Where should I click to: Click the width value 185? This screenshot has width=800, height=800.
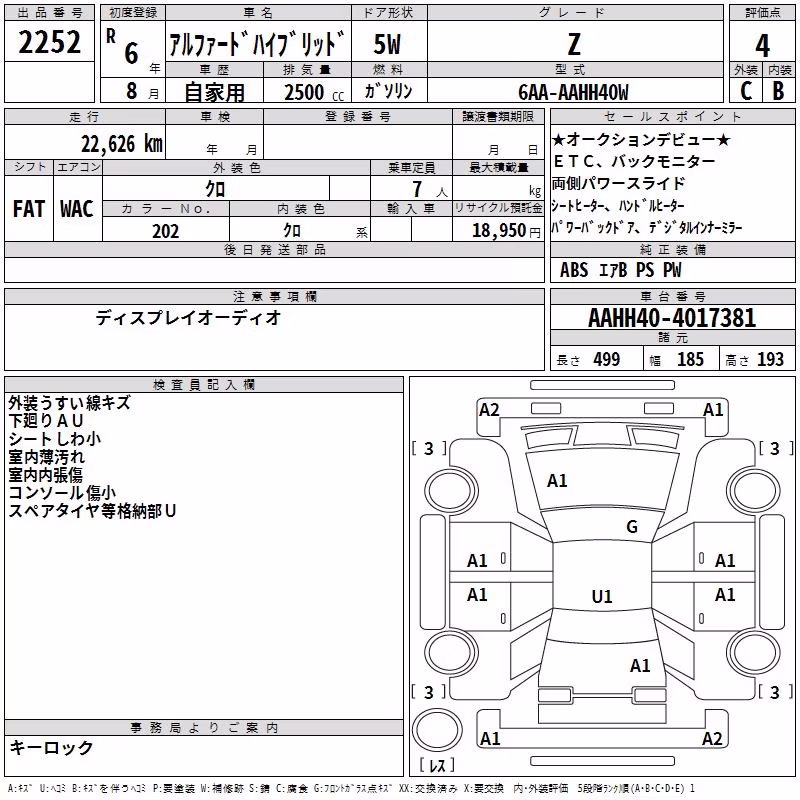click(690, 359)
